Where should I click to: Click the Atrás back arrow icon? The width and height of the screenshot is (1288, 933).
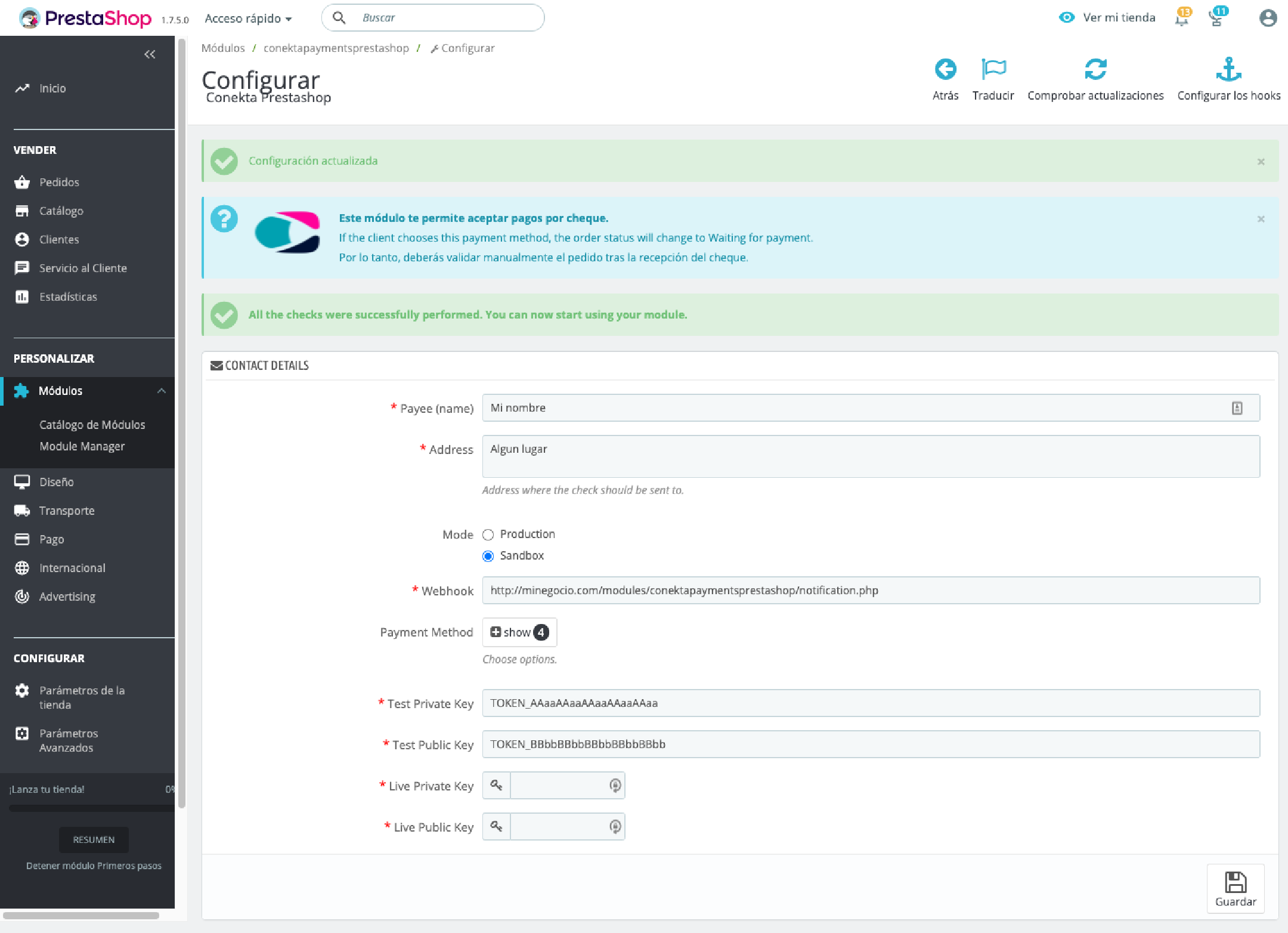[945, 70]
